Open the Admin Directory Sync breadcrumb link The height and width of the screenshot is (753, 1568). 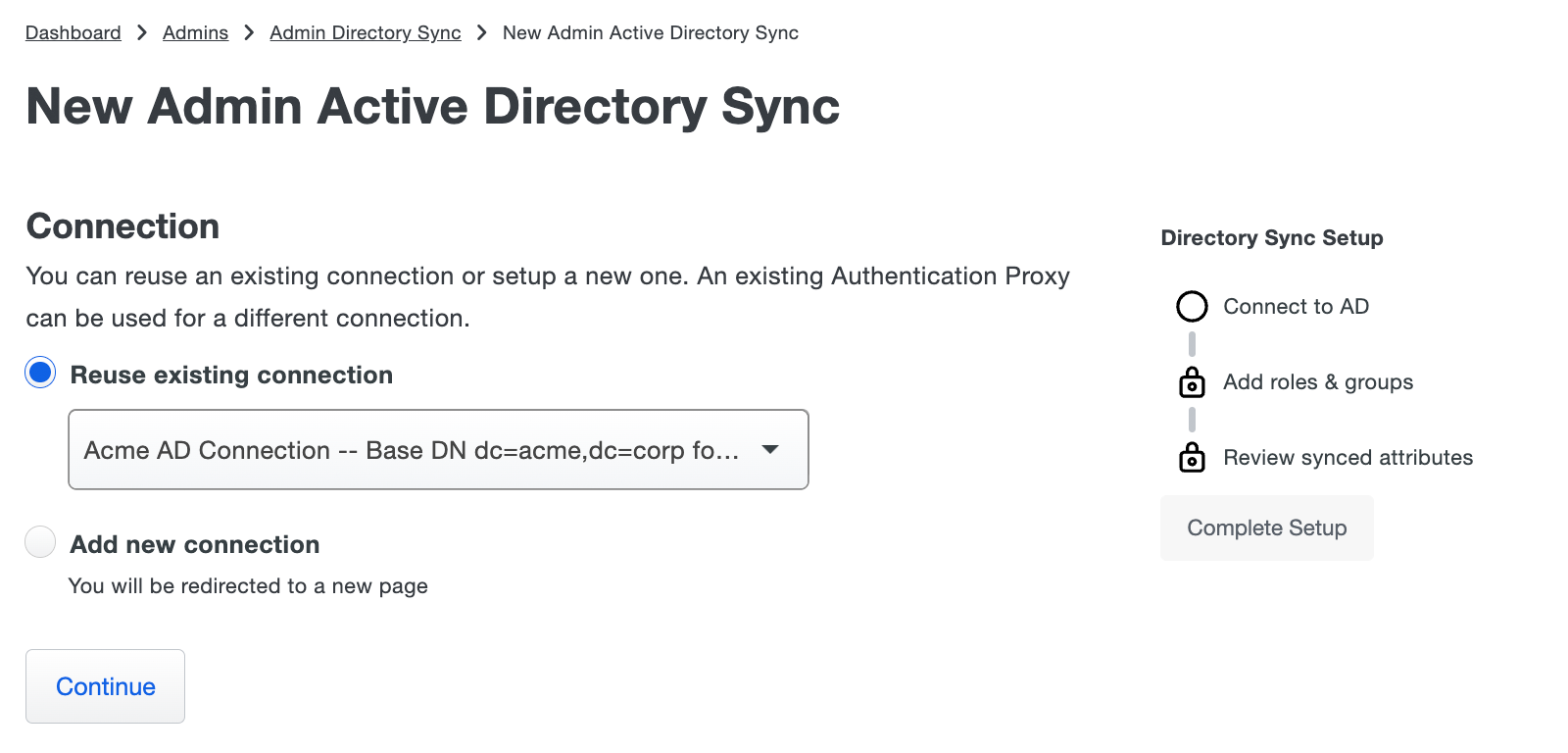(365, 32)
